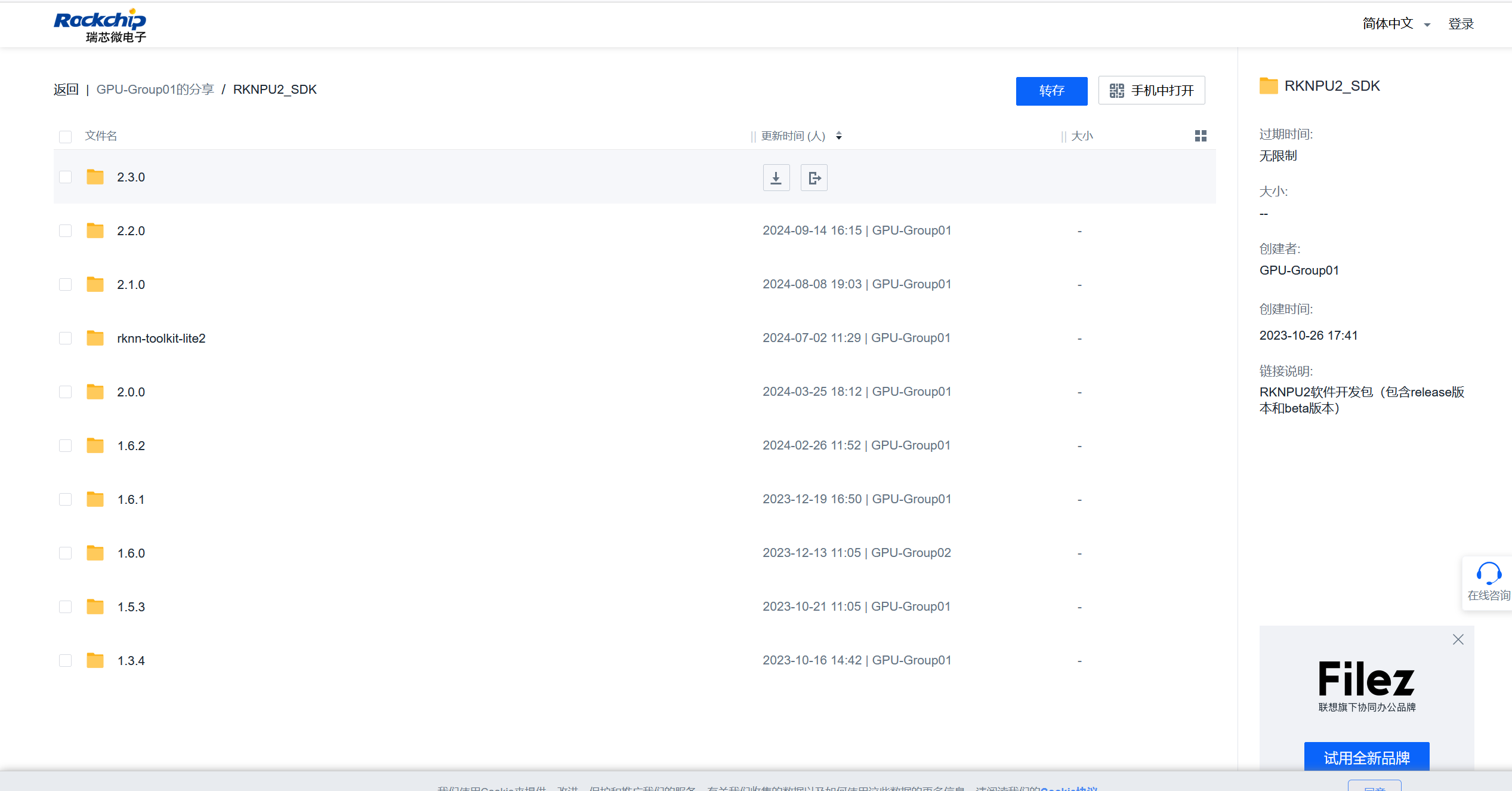Check the box for folder 2.0.0
The height and width of the screenshot is (791, 1512).
point(66,392)
